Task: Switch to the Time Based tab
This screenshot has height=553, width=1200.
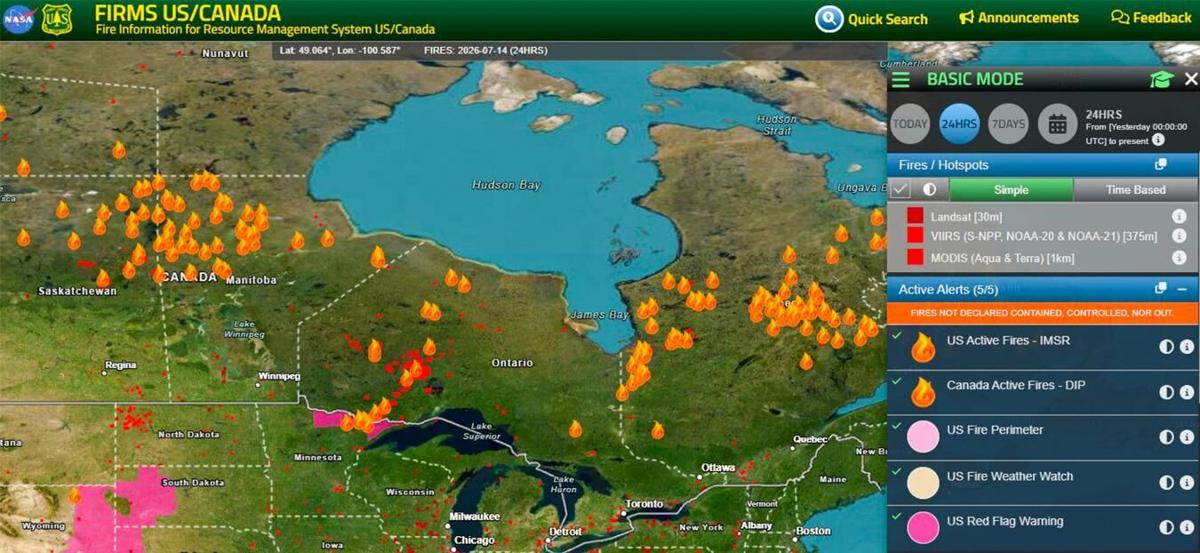Action: (x=1135, y=190)
